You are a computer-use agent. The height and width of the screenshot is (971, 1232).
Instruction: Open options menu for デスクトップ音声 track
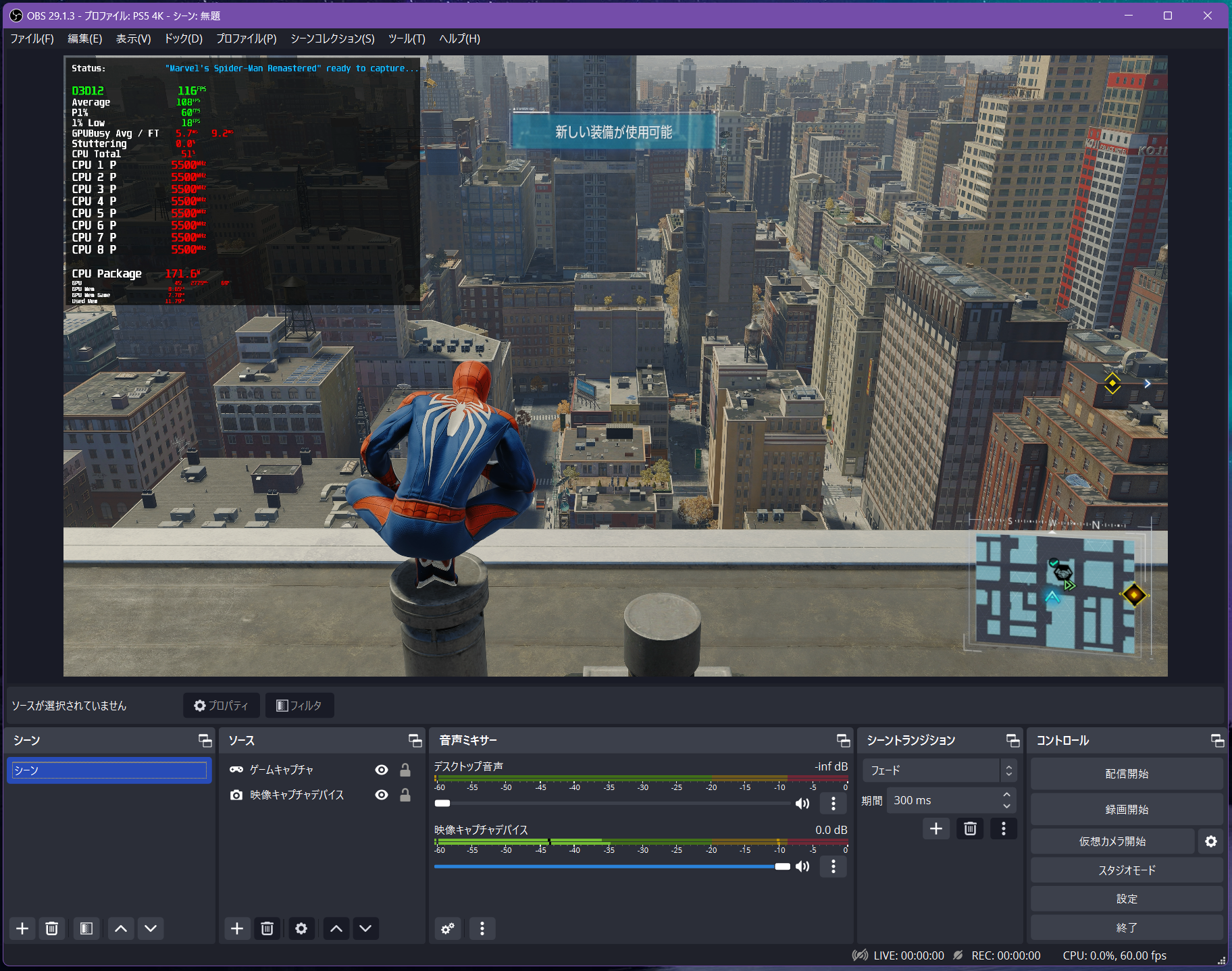click(x=833, y=803)
